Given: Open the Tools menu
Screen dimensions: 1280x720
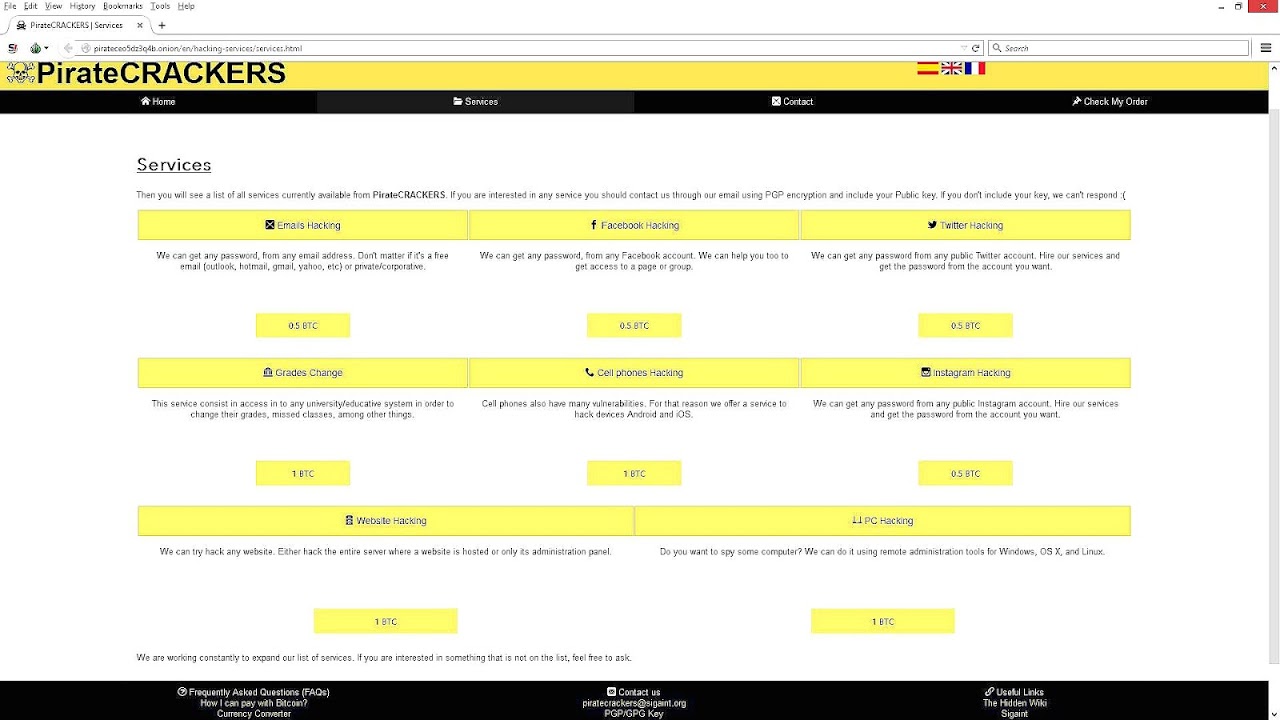Looking at the screenshot, I should (160, 6).
